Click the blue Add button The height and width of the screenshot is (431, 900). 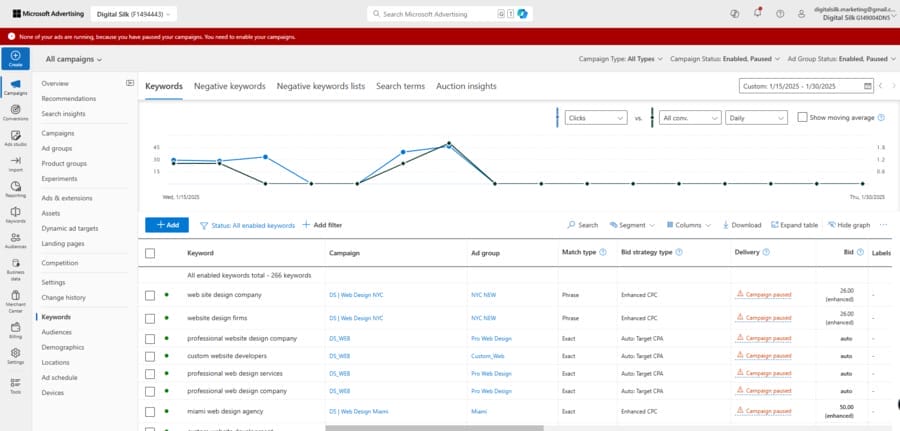coord(167,225)
